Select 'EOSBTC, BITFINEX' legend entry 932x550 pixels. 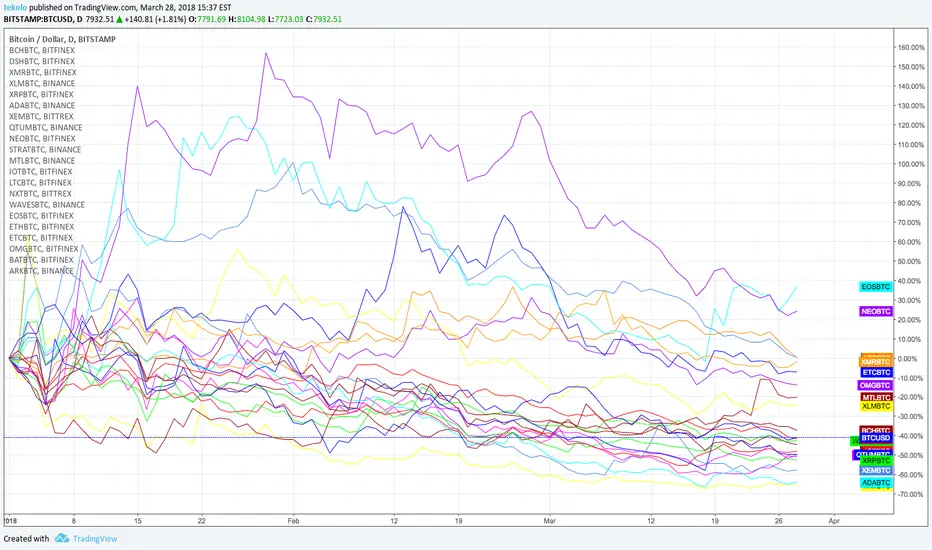coord(41,216)
